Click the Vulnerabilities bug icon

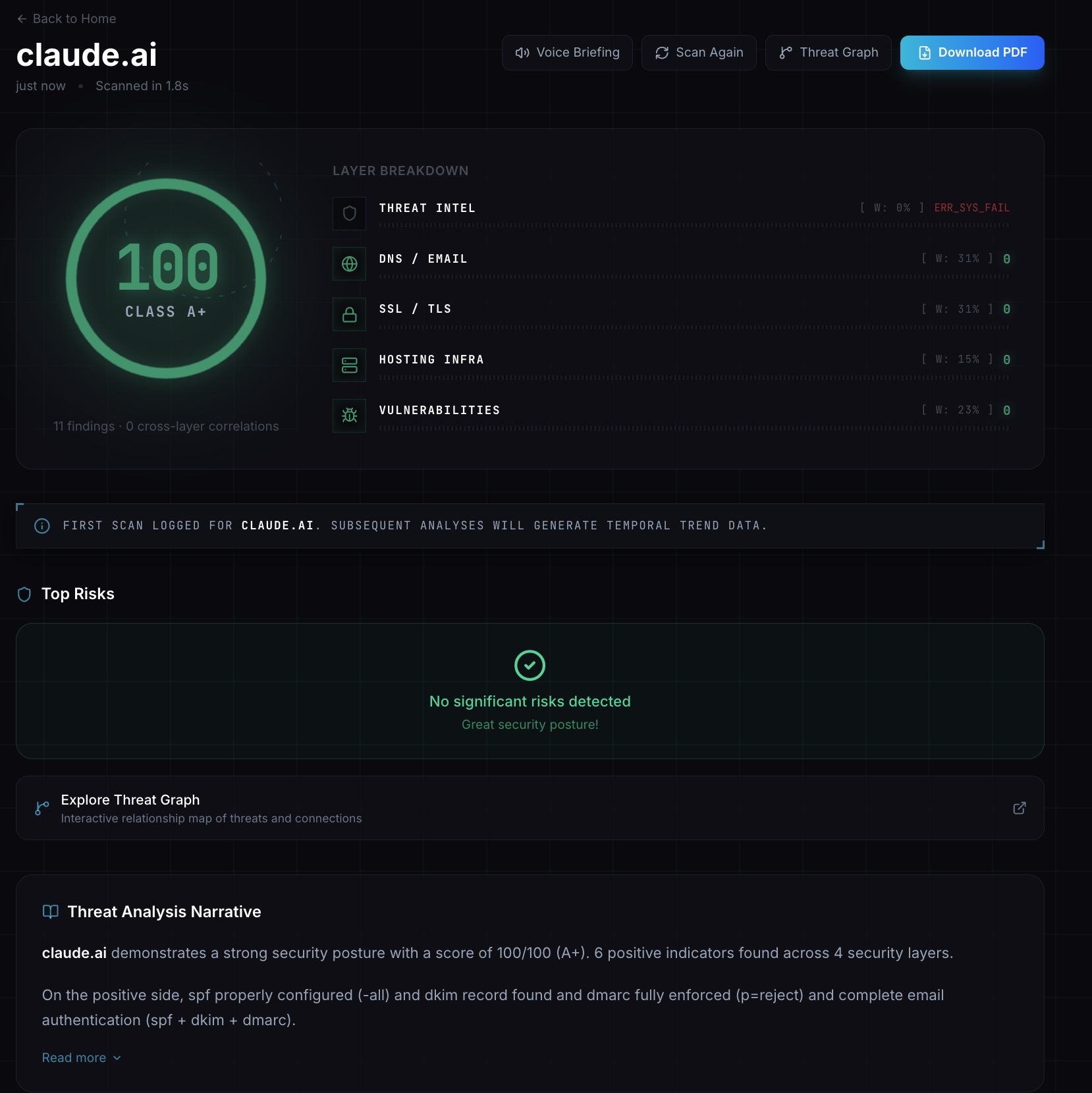[350, 415]
